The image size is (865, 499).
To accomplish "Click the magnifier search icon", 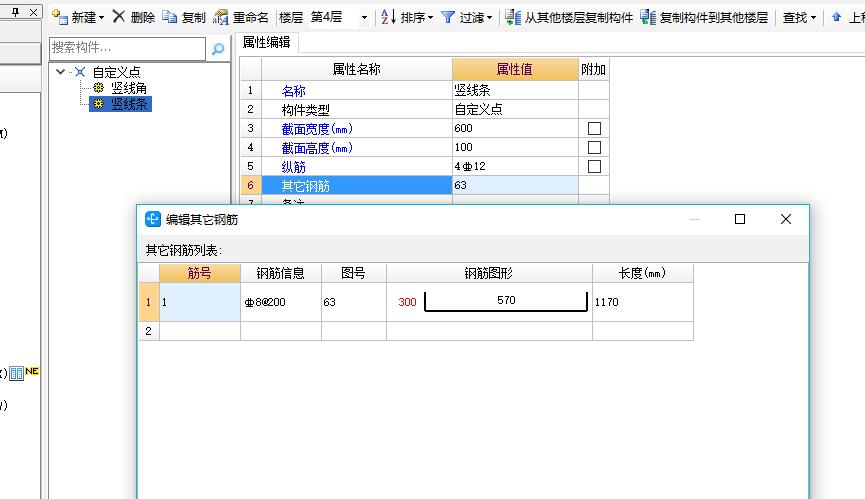I will (218, 49).
